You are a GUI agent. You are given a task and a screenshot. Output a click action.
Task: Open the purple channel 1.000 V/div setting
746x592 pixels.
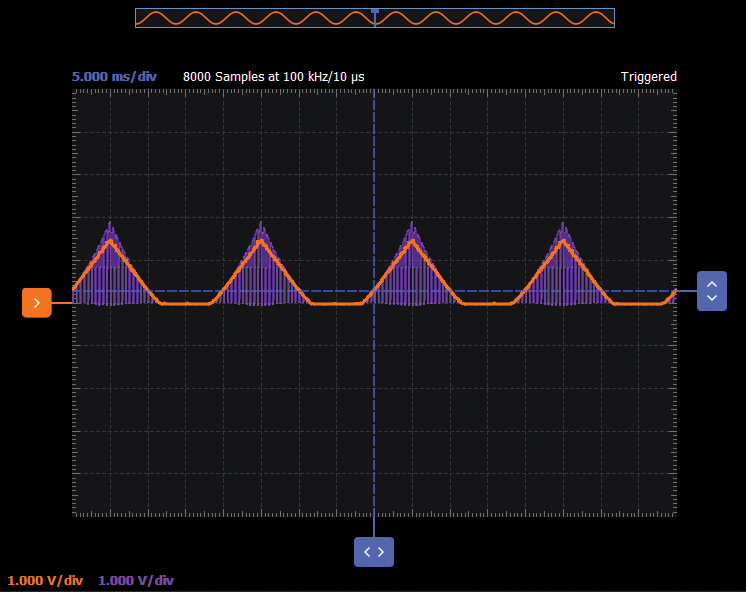pyautogui.click(x=136, y=581)
